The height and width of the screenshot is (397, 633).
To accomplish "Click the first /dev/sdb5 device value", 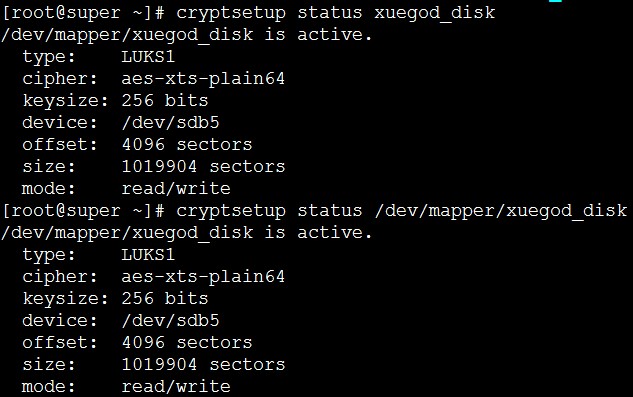I will [170, 122].
